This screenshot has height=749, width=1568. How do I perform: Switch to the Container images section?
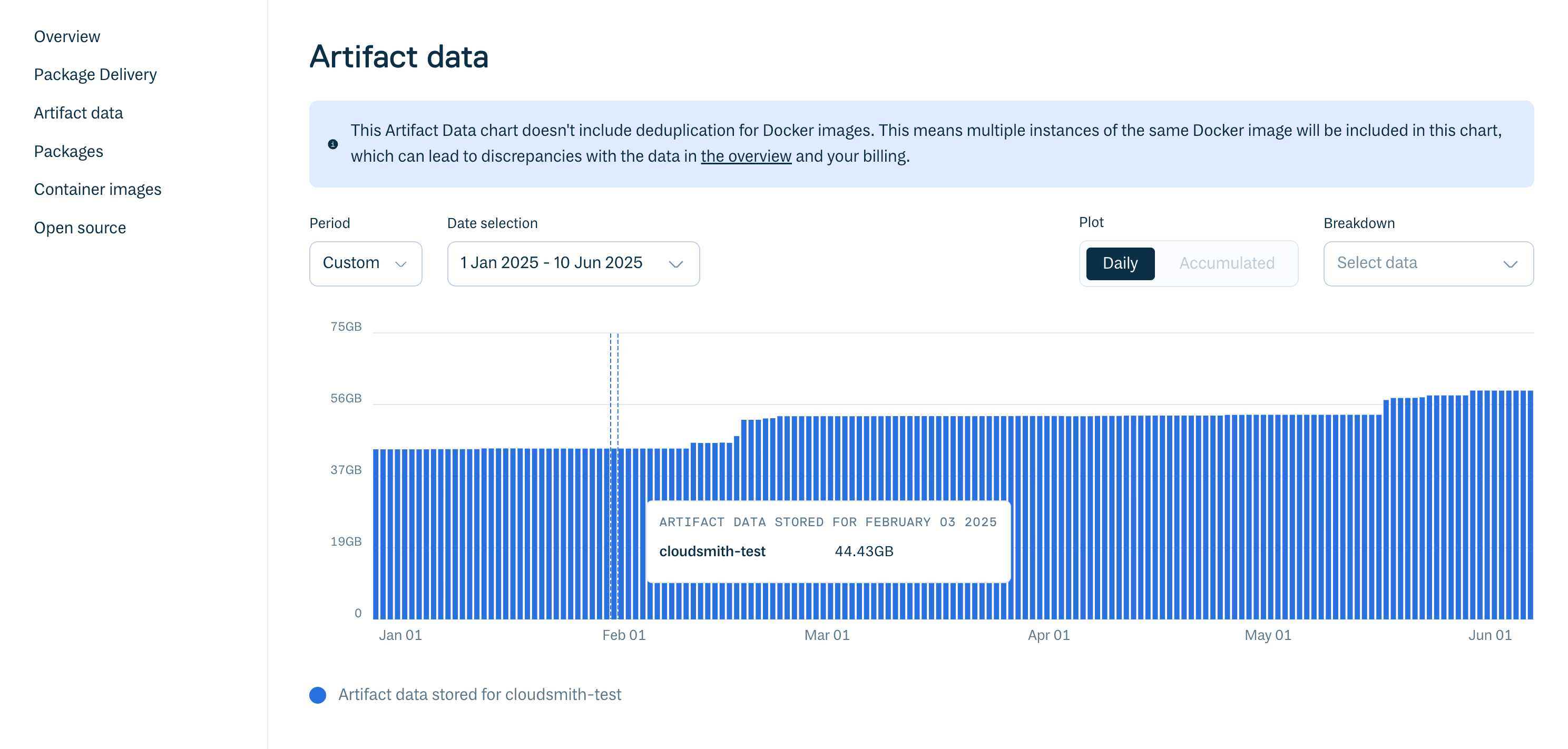coord(98,189)
